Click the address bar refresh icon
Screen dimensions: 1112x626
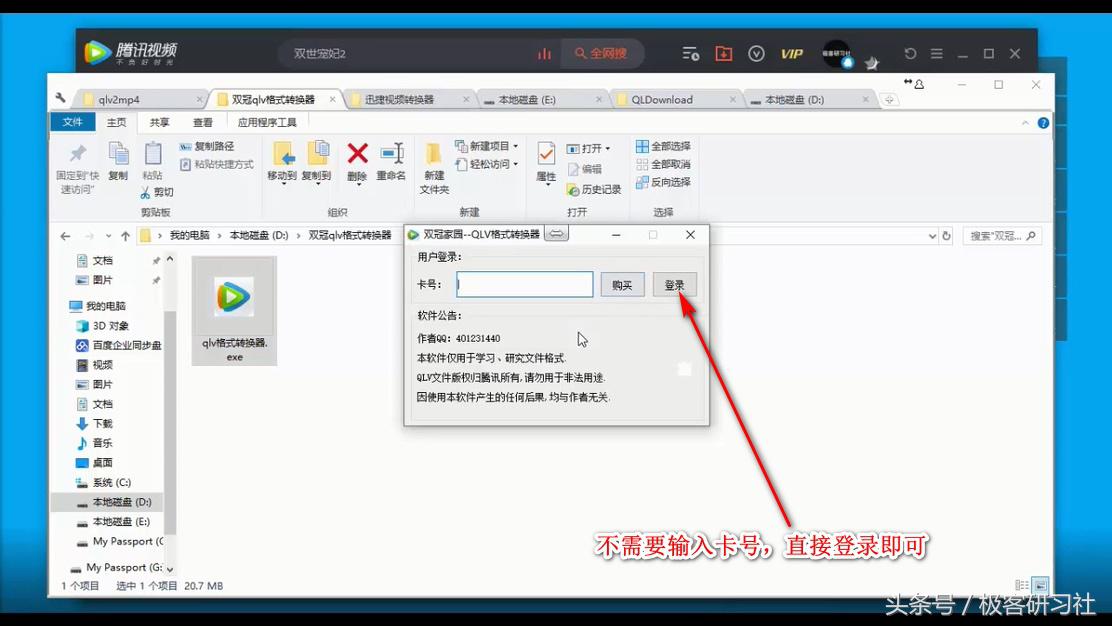click(946, 236)
